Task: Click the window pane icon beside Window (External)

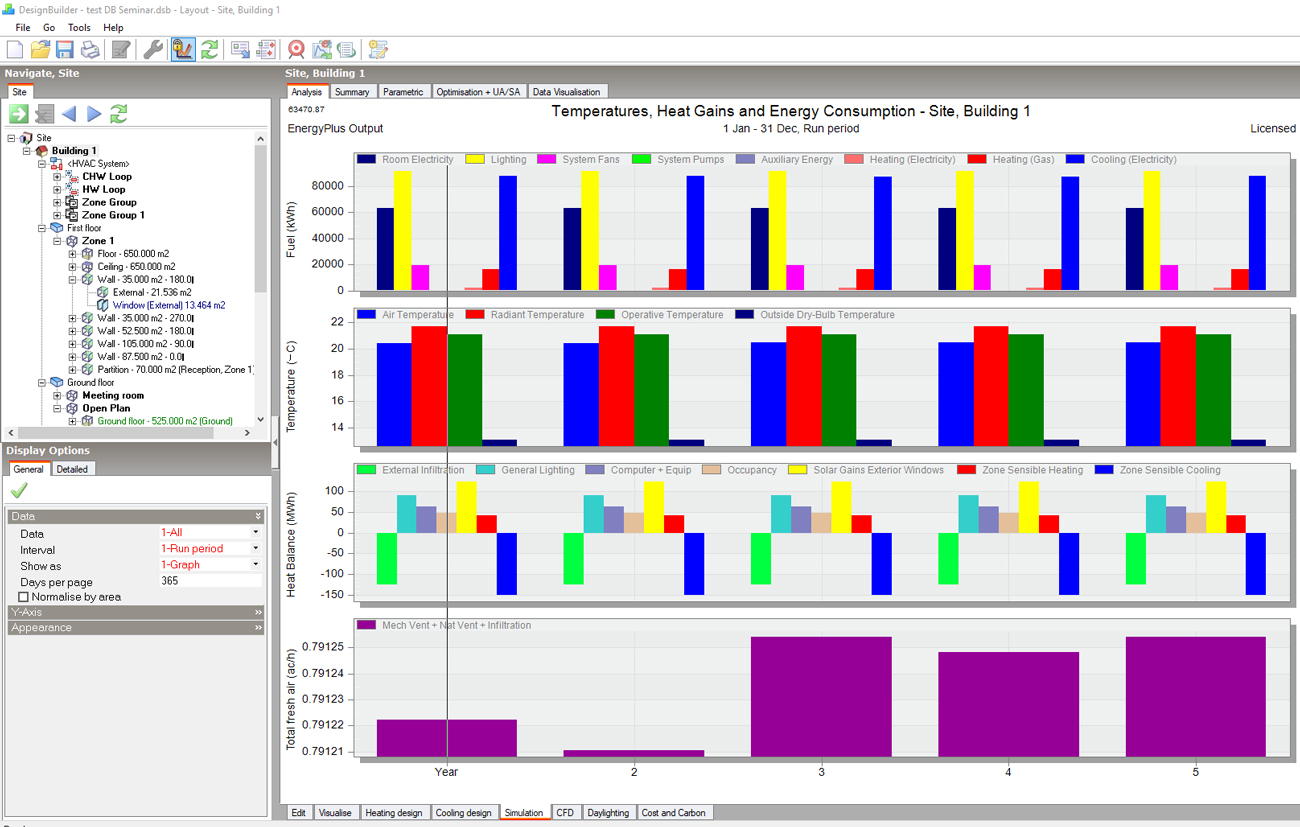Action: tap(102, 305)
